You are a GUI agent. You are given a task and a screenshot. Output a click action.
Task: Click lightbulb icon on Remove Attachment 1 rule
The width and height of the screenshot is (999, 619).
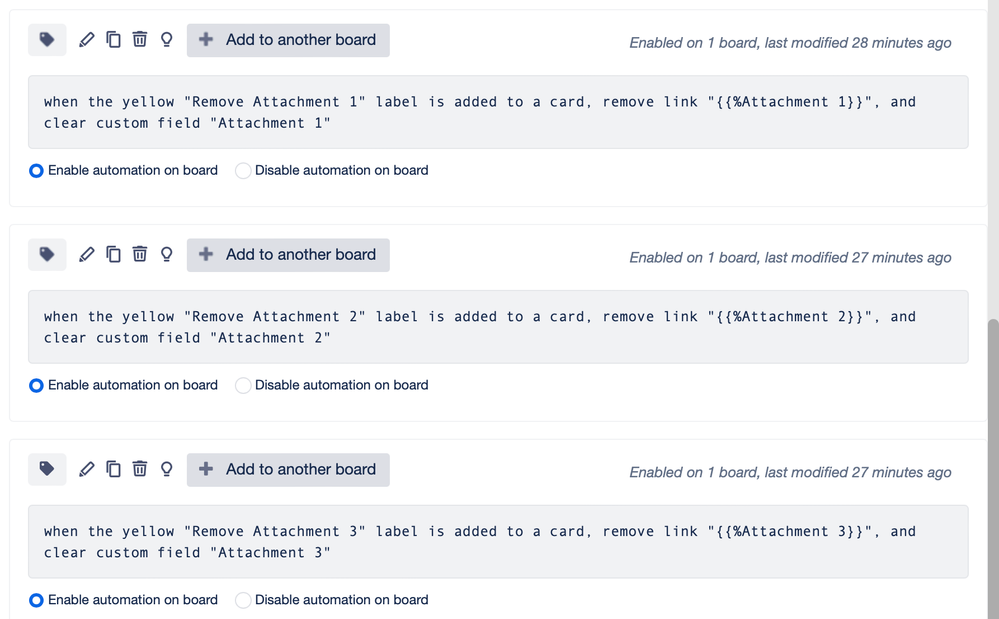point(166,40)
